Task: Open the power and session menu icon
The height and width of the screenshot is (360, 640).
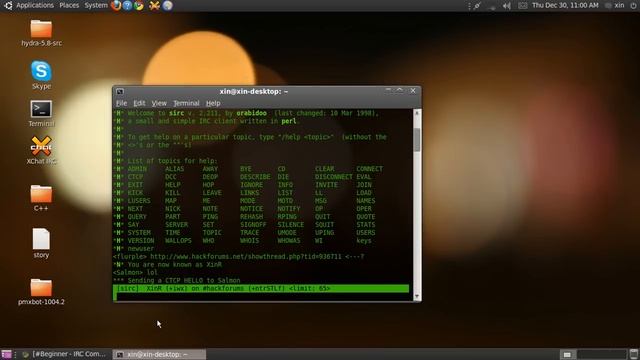Action: pos(633,5)
